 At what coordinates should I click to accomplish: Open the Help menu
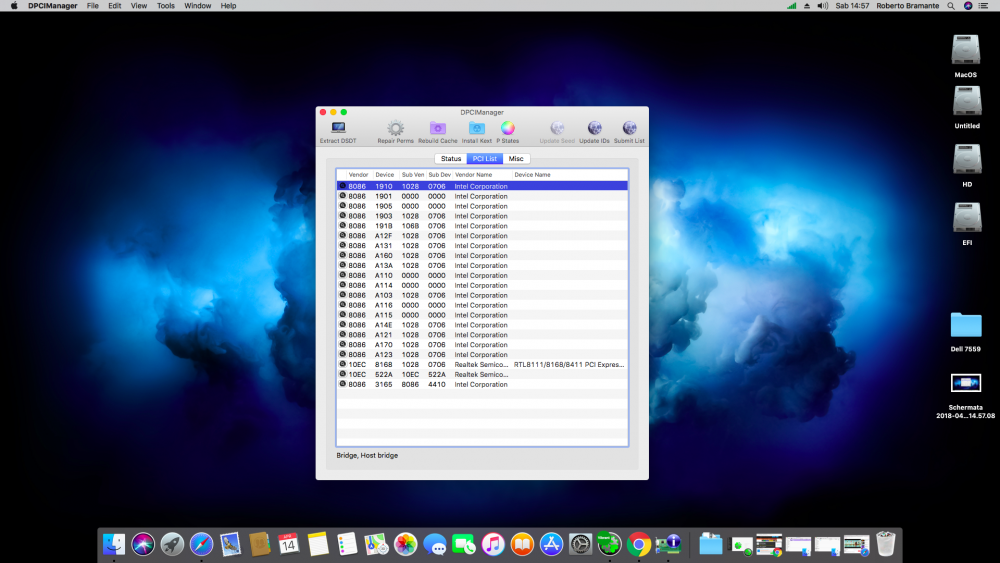[228, 6]
